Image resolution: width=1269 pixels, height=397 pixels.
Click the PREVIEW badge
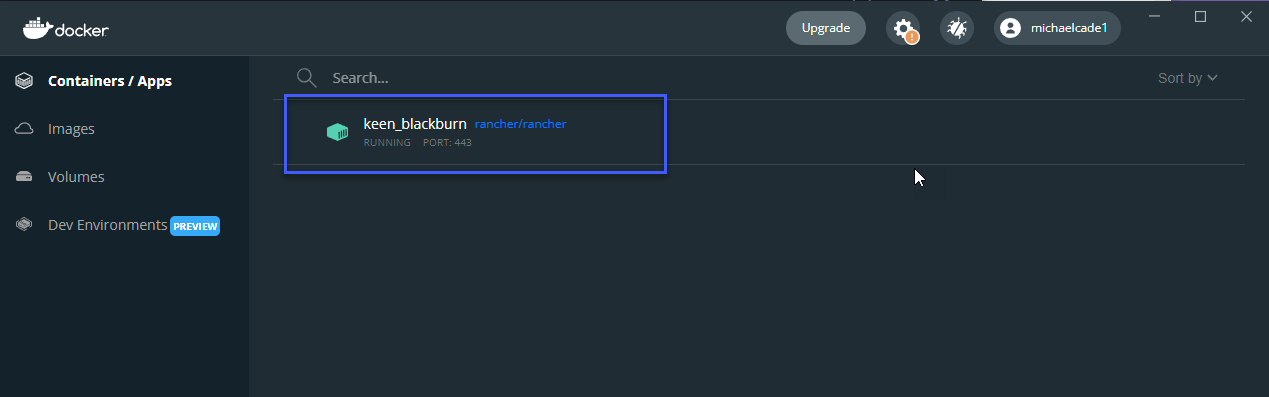click(x=195, y=226)
